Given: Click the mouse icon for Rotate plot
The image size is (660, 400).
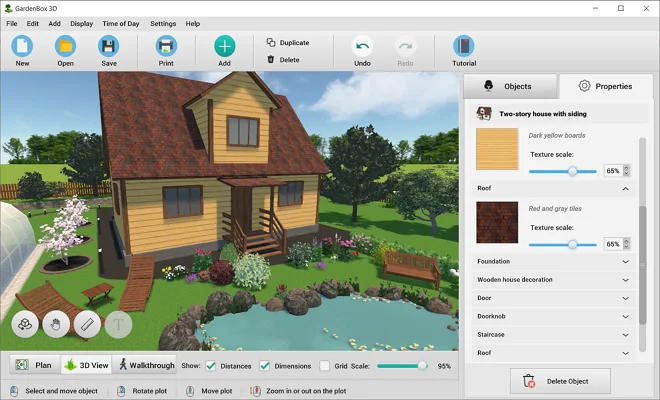Looking at the screenshot, I should point(121,391).
